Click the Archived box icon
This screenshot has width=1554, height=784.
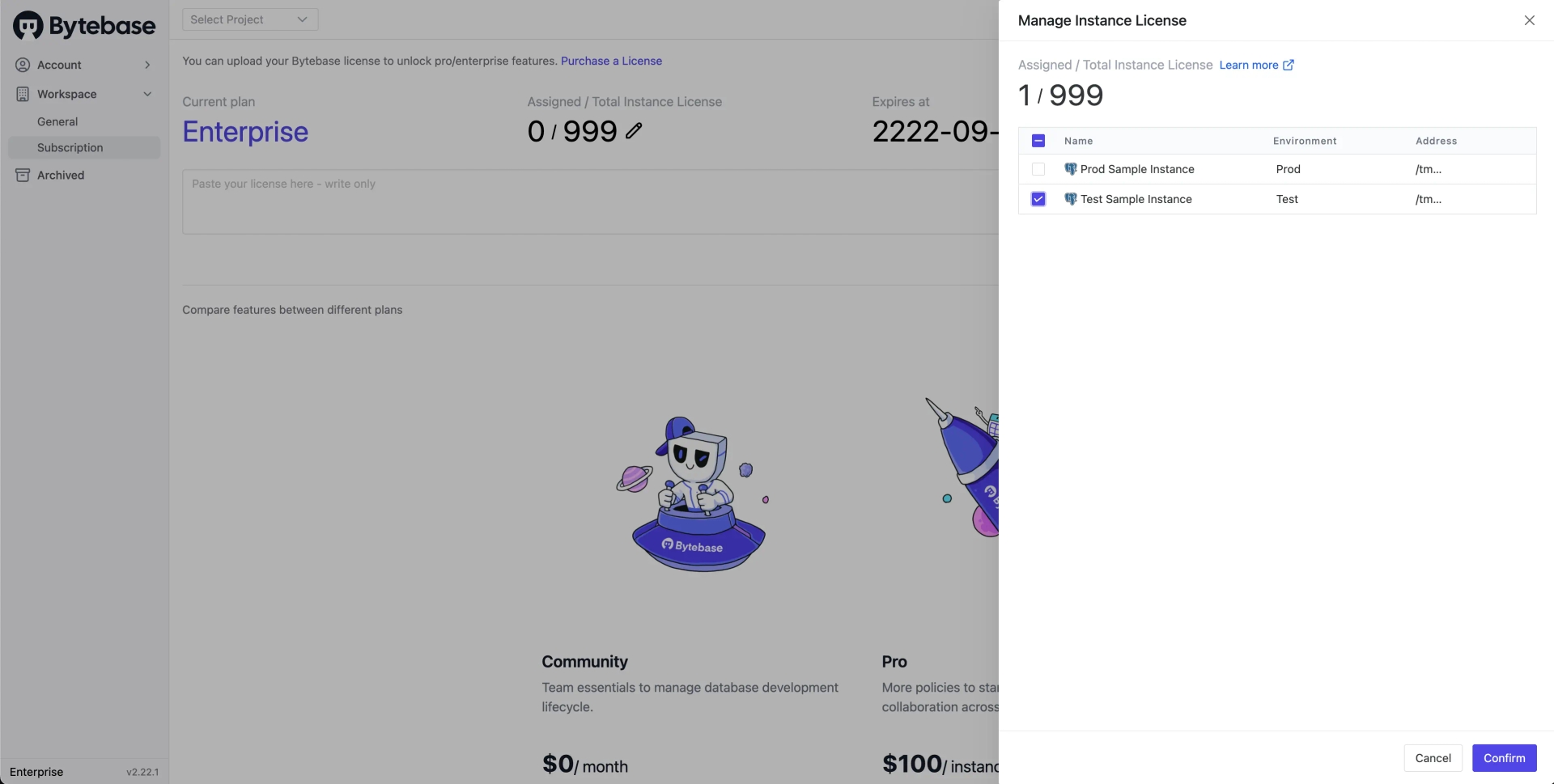[x=23, y=175]
